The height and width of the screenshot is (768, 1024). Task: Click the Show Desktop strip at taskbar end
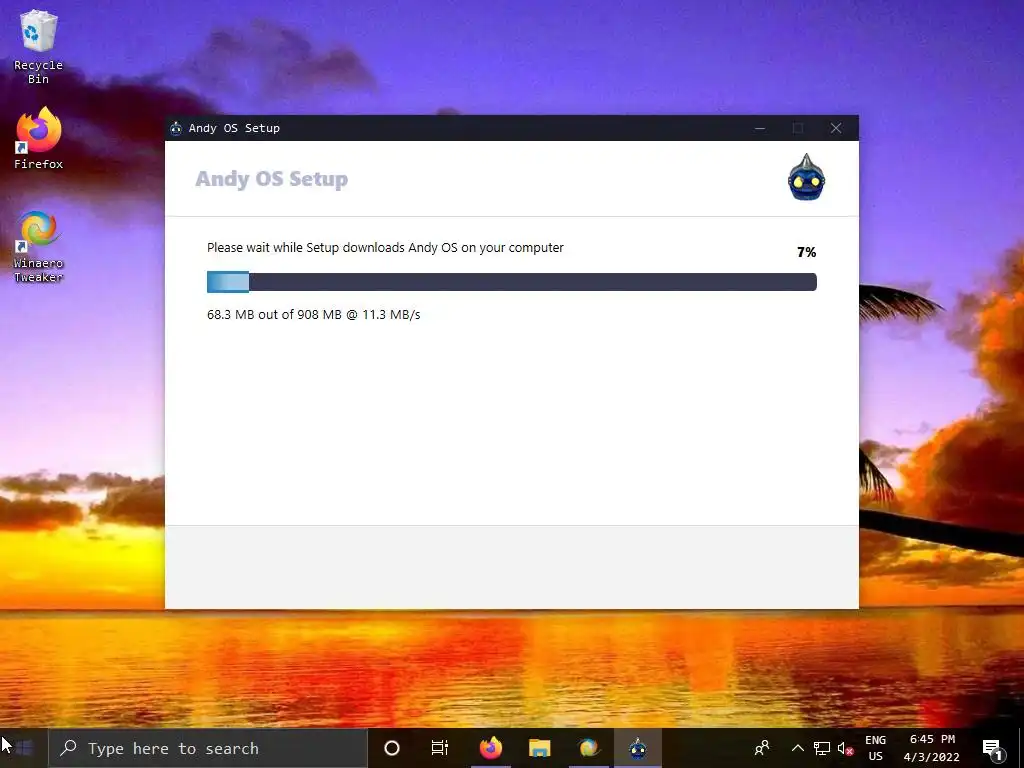[x=1021, y=748]
